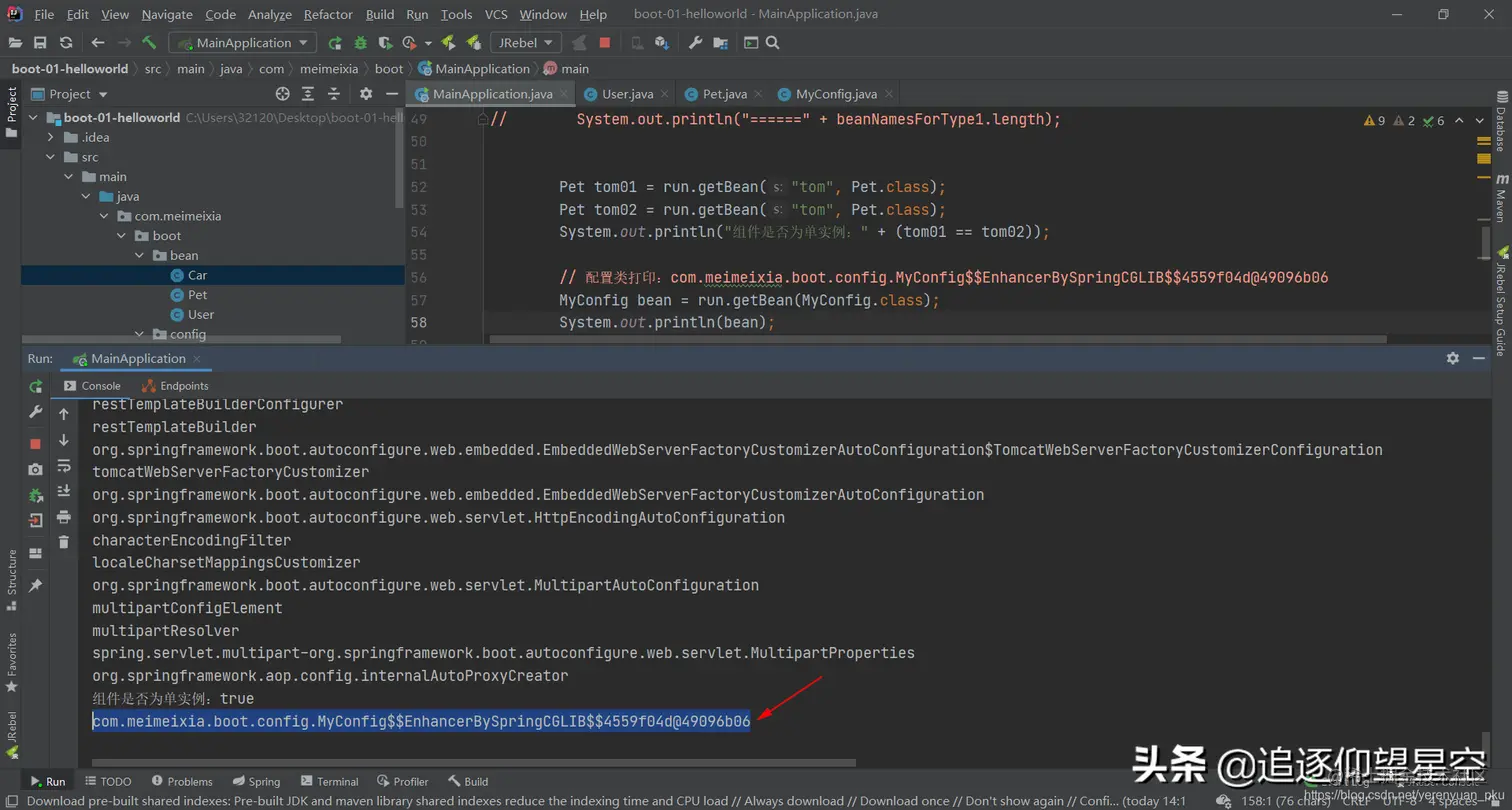The height and width of the screenshot is (810, 1512).
Task: Toggle soft-wrap in the console
Action: coord(64,466)
